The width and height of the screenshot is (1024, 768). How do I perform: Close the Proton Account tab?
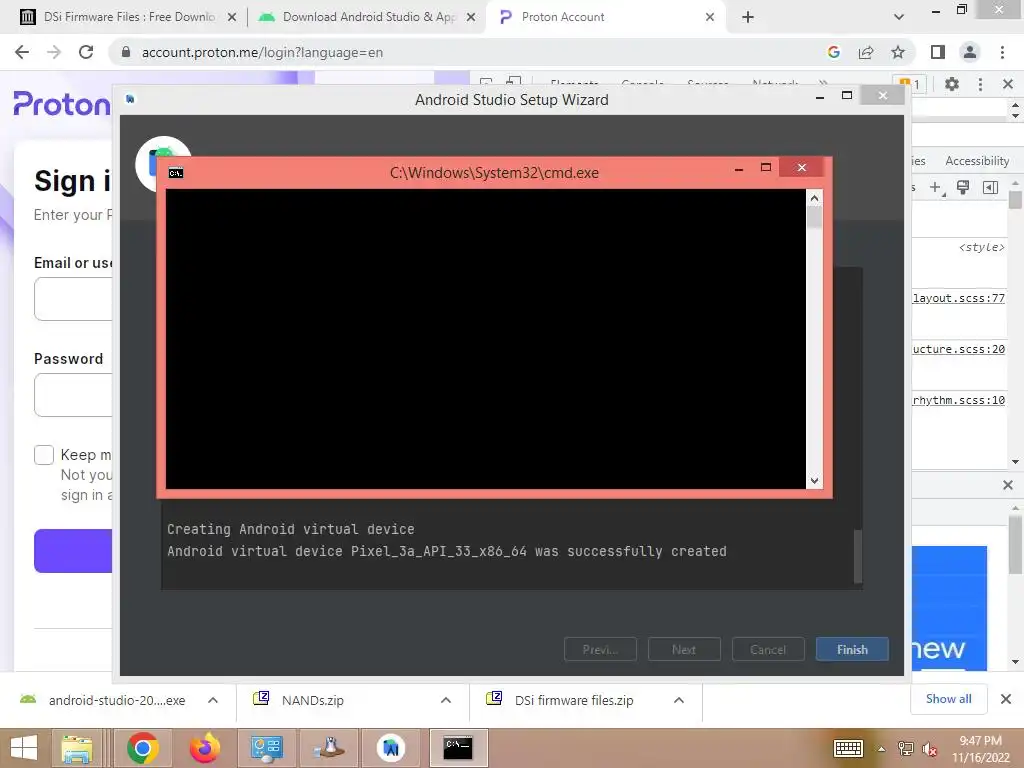[x=710, y=17]
